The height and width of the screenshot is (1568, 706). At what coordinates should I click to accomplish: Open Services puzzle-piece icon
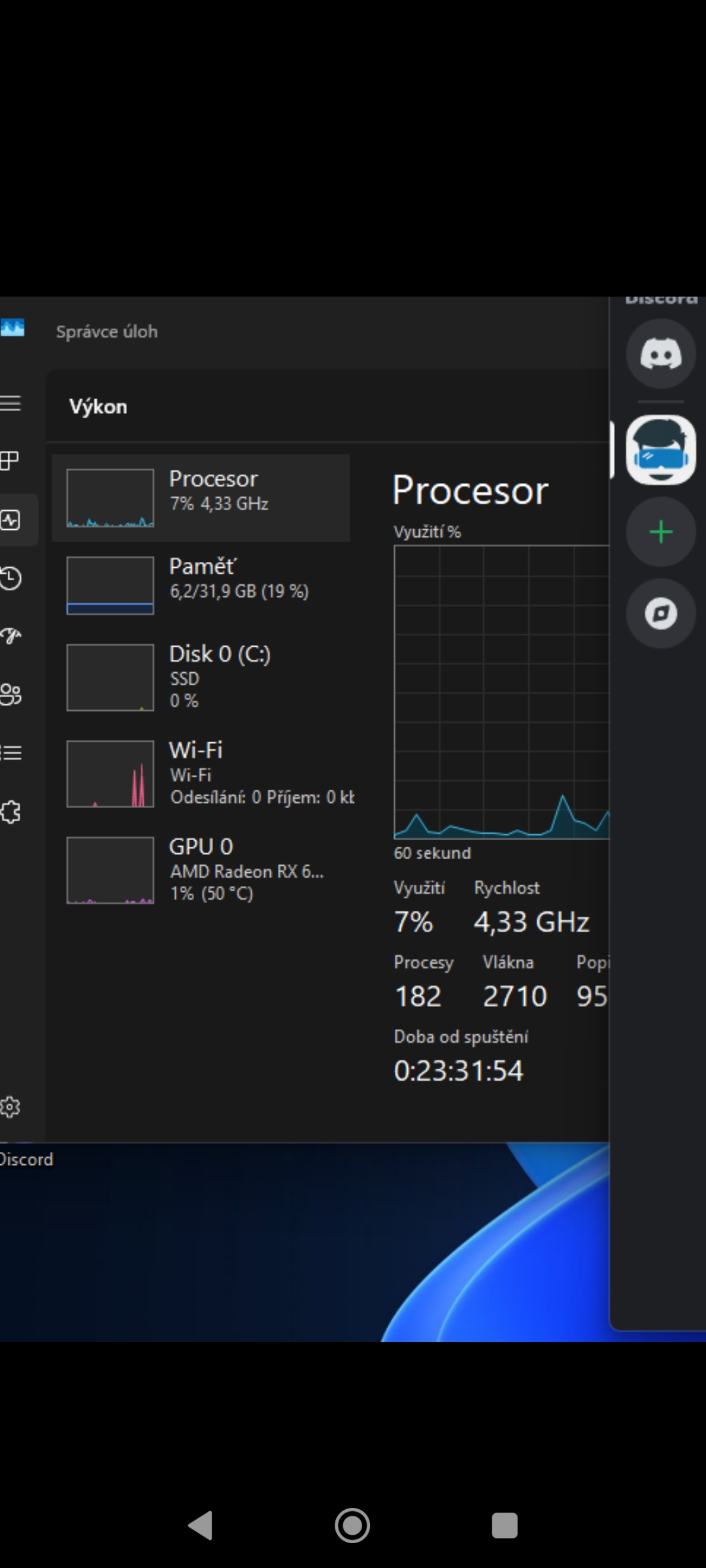(11, 812)
